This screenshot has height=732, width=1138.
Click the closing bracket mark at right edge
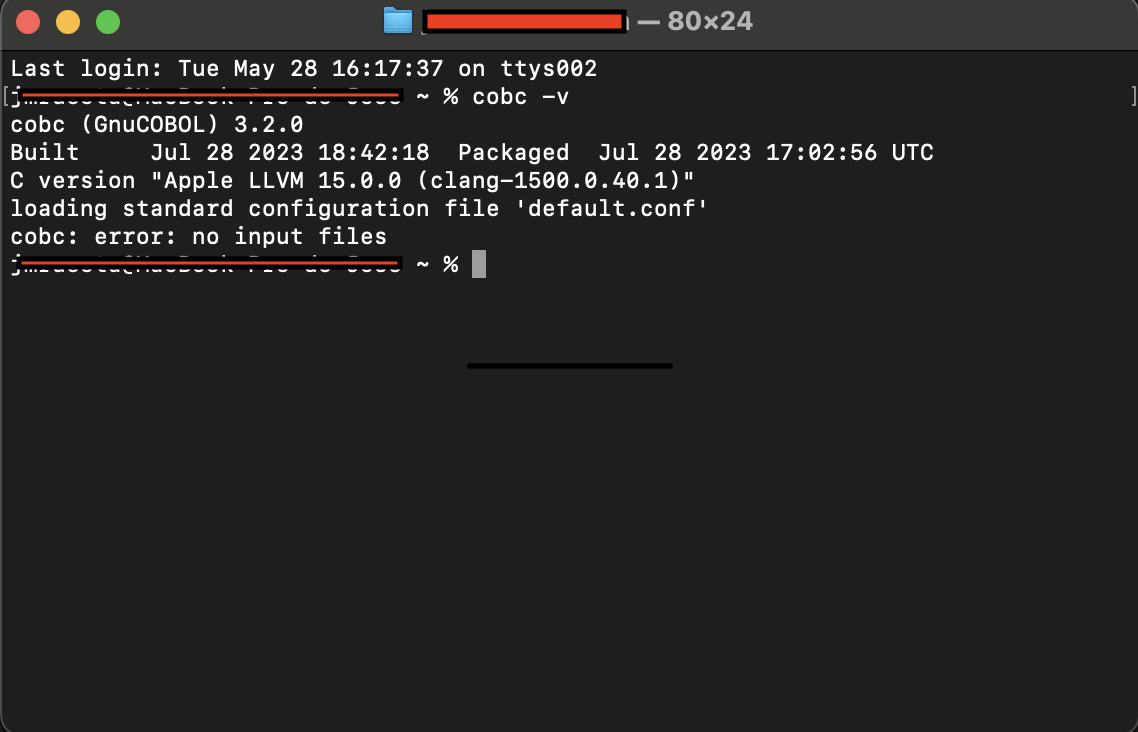tap(1133, 97)
